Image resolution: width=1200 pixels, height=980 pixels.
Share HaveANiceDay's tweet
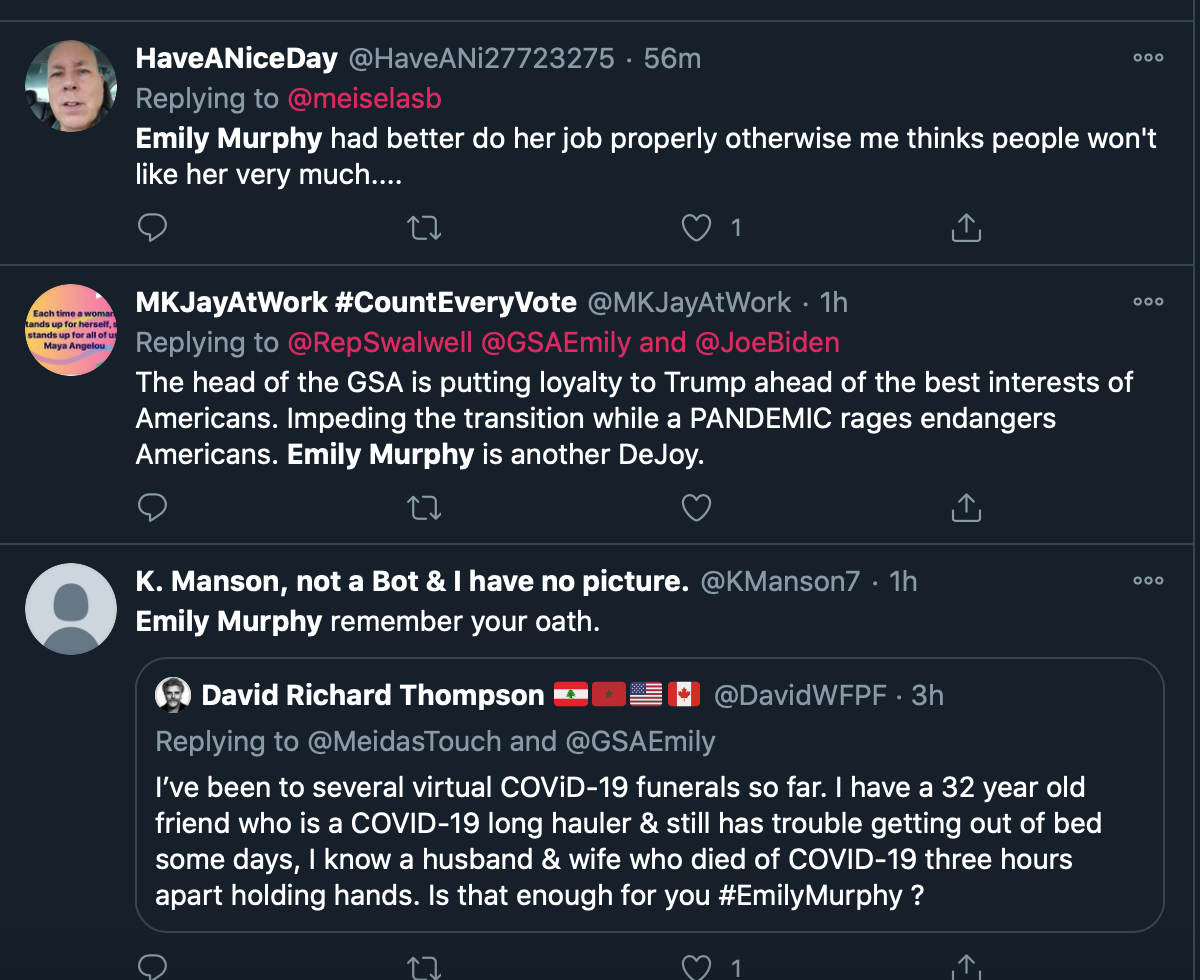pyautogui.click(x=965, y=228)
